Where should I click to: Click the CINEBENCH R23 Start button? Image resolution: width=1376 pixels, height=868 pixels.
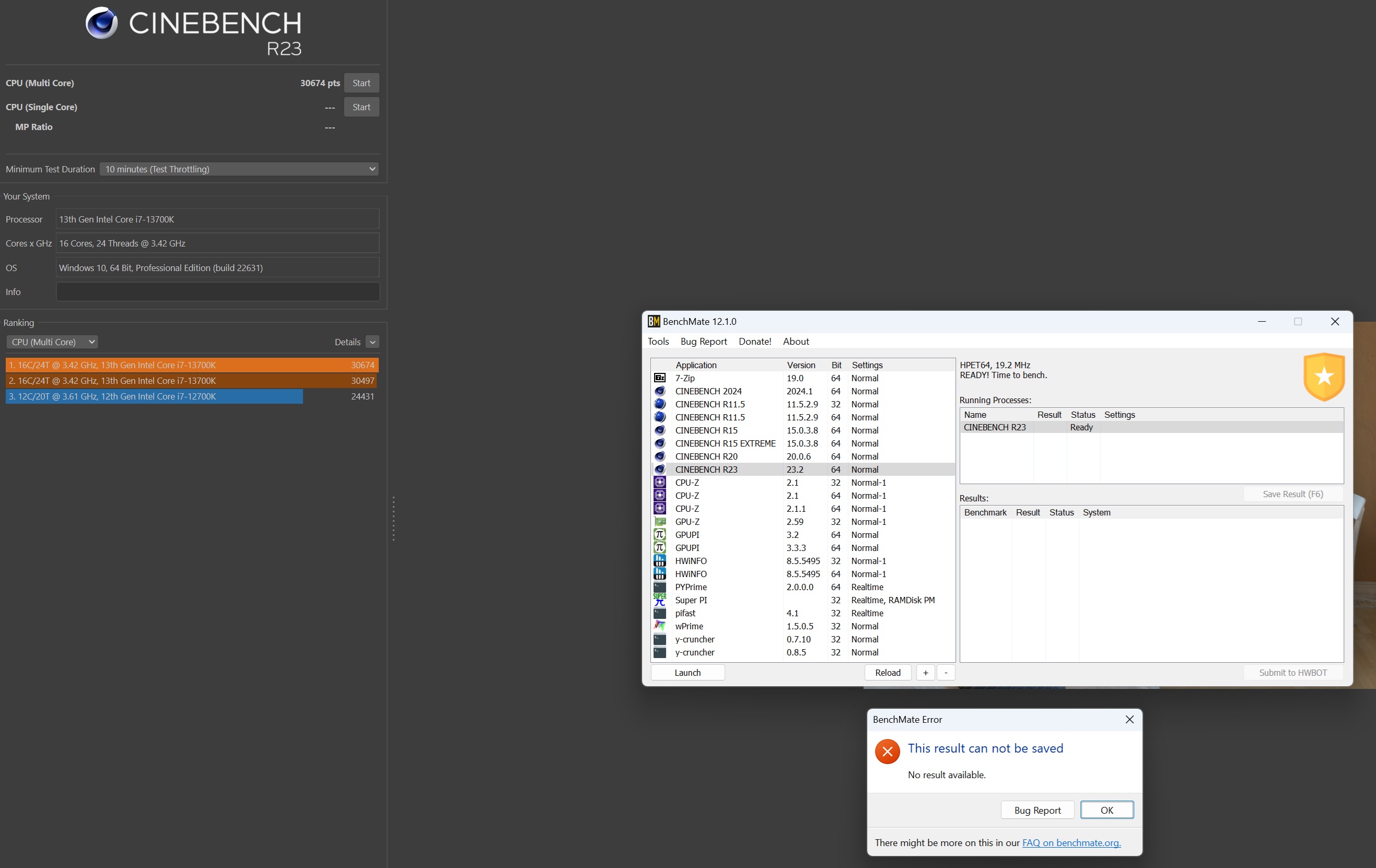point(361,83)
